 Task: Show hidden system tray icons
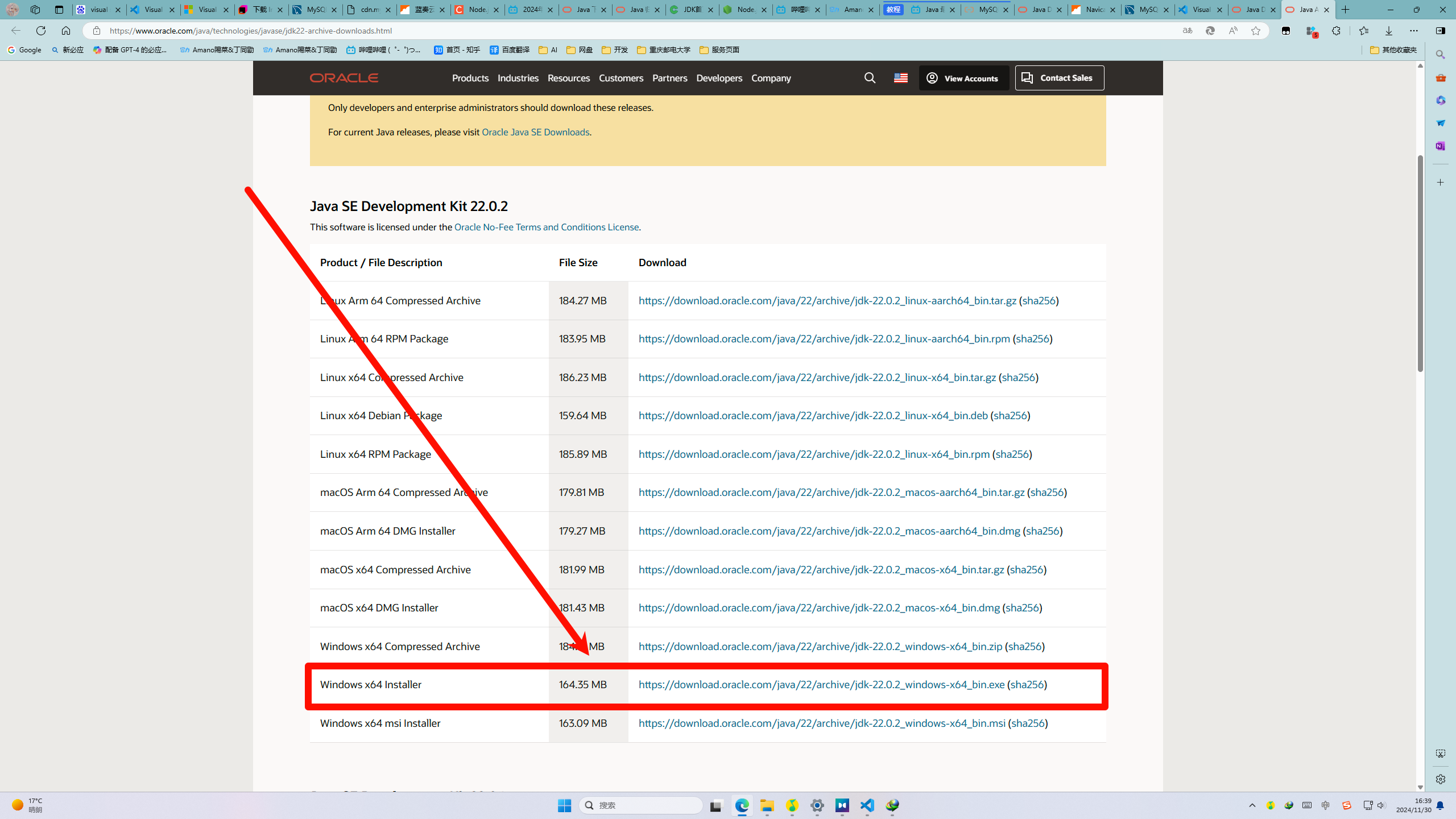[1252, 805]
